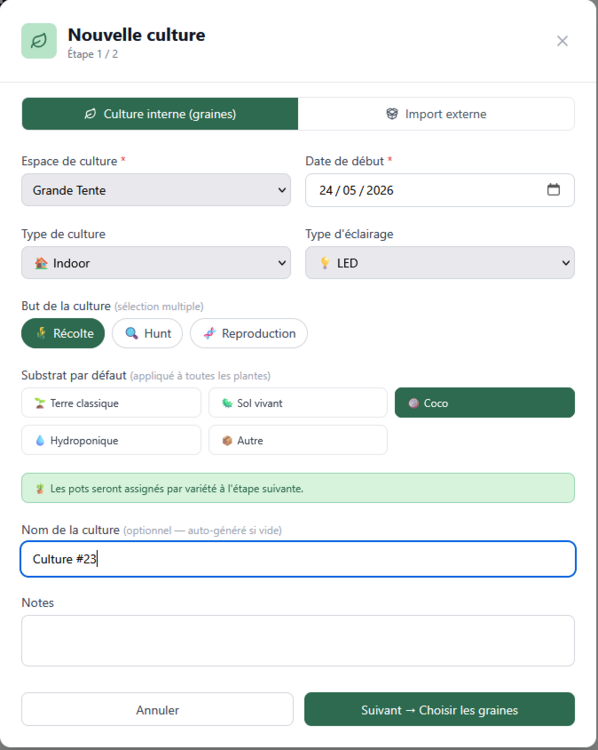This screenshot has height=750, width=598.
Task: Expand the Type de culture dropdown
Action: point(156,263)
